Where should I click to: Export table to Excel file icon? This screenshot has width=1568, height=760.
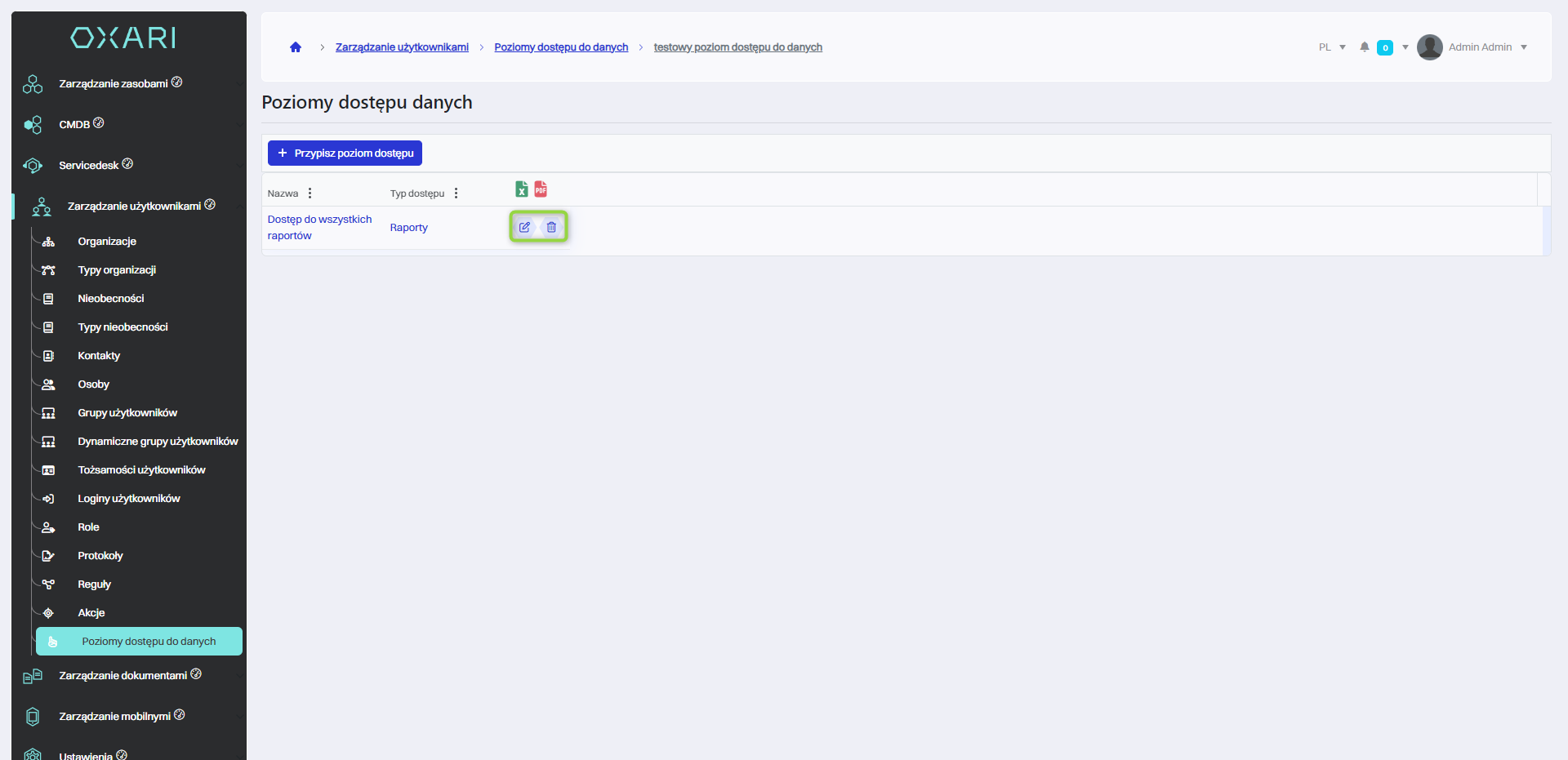pos(521,189)
